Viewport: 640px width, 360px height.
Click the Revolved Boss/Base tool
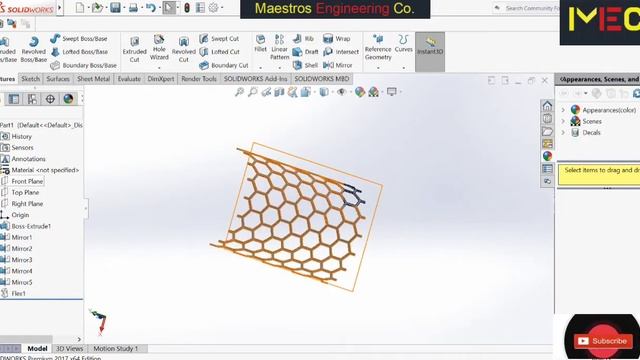(x=33, y=49)
